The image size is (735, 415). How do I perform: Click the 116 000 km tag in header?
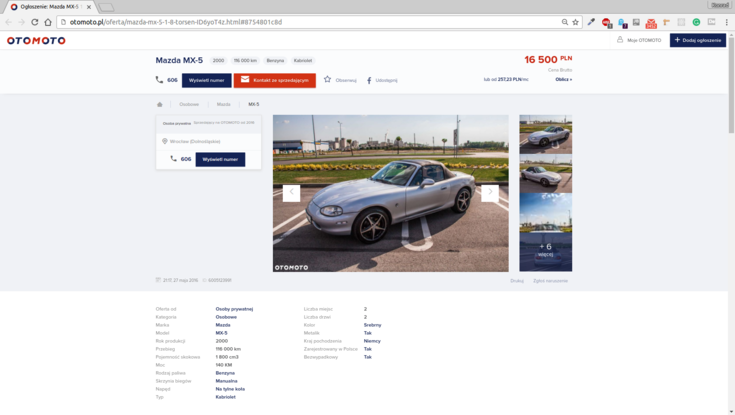click(x=245, y=60)
